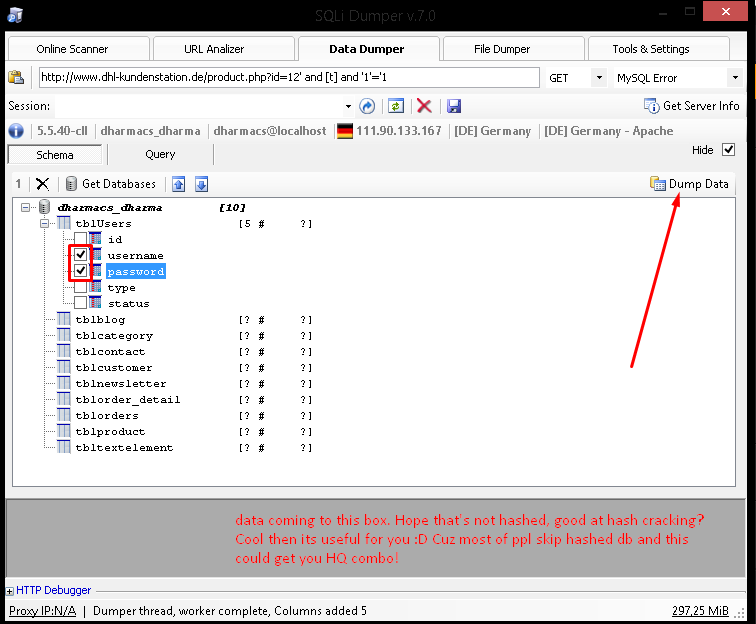Click the Proxy IP:N/A link
756x624 pixels.
pos(42,611)
